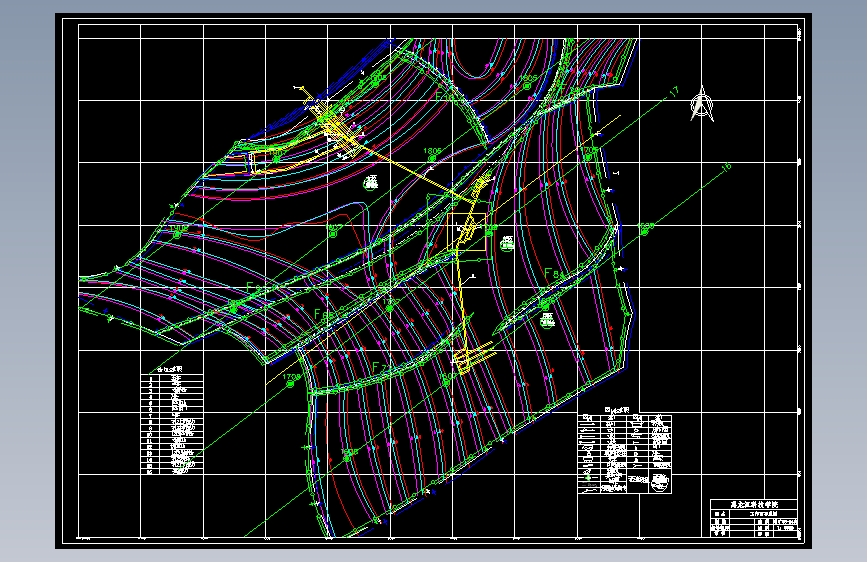Image resolution: width=867 pixels, height=562 pixels.
Task: Click the round stamp symbol in the legend table
Action: 659,482
